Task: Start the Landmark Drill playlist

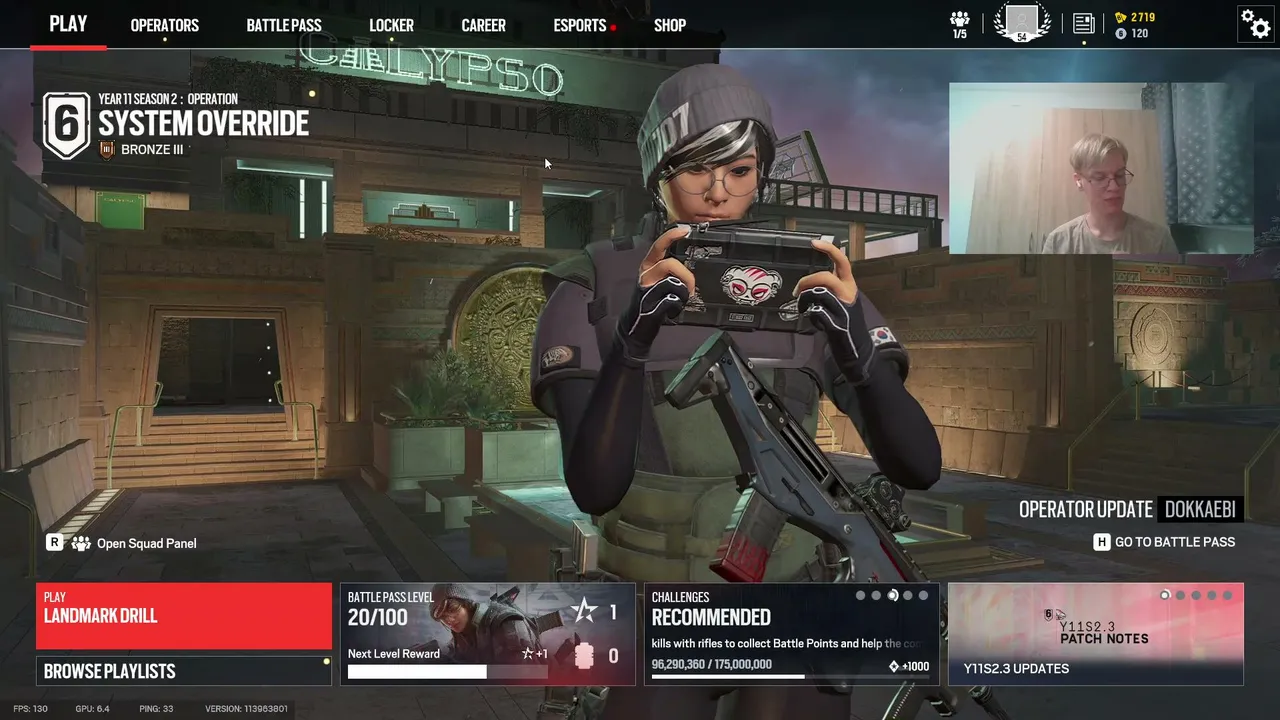Action: (184, 616)
